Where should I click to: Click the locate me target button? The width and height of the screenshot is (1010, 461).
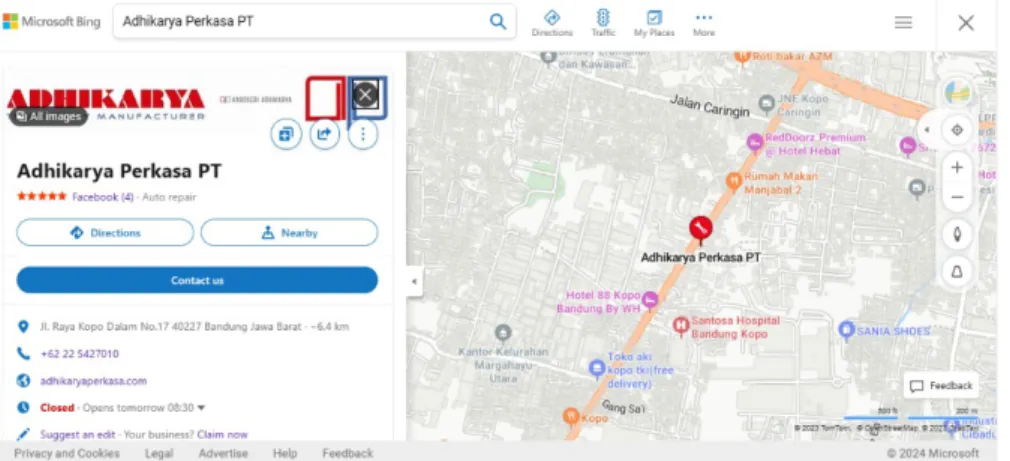[957, 130]
